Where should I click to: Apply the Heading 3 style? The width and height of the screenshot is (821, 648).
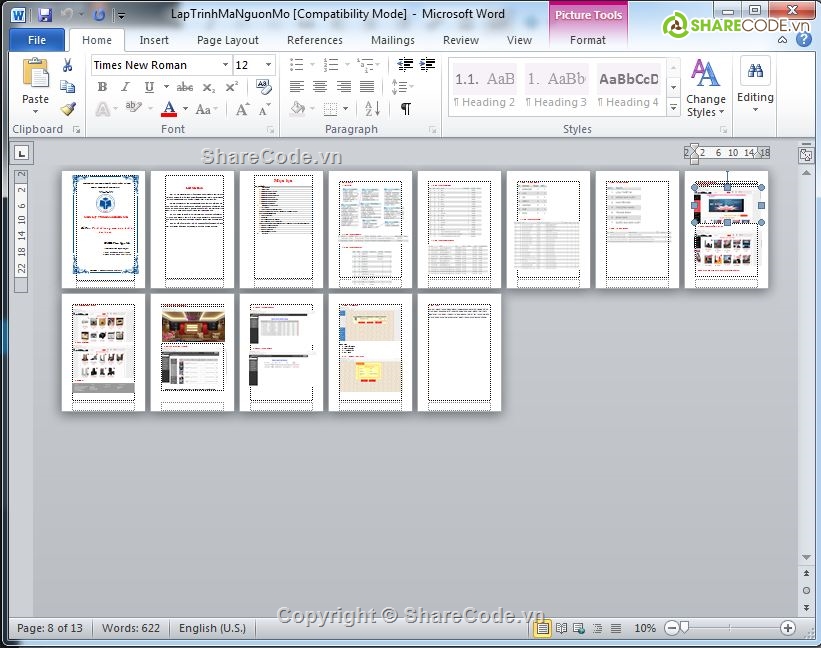tap(556, 87)
